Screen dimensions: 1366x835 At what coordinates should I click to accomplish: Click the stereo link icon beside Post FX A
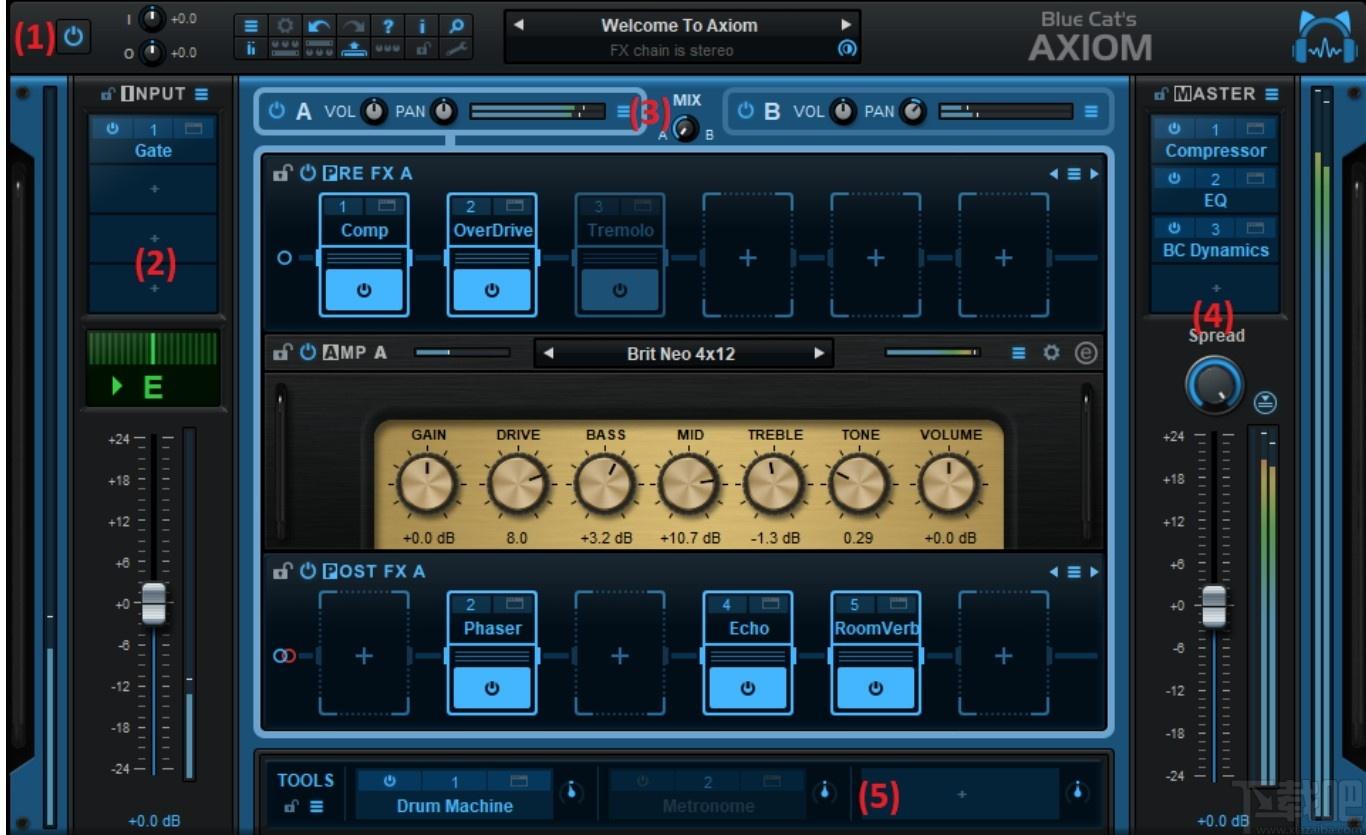285,656
